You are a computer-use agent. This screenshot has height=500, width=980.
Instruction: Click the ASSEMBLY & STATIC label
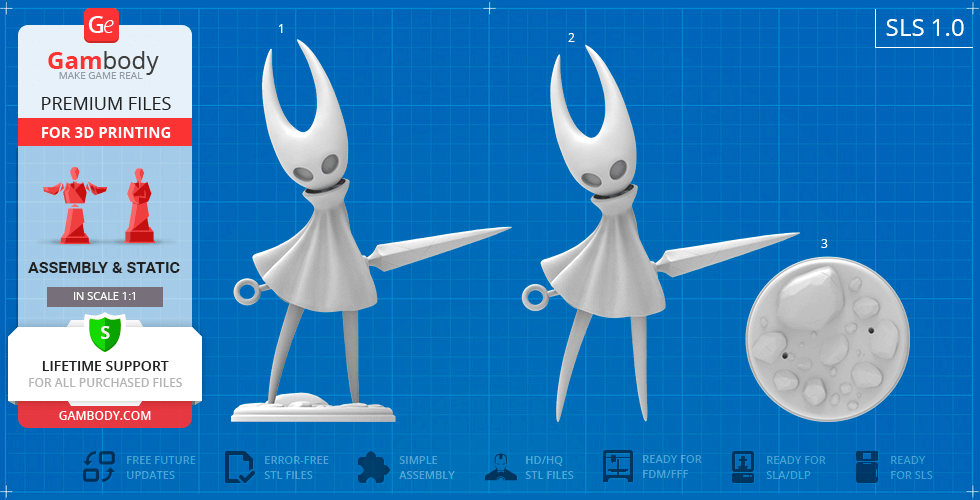pyautogui.click(x=105, y=268)
